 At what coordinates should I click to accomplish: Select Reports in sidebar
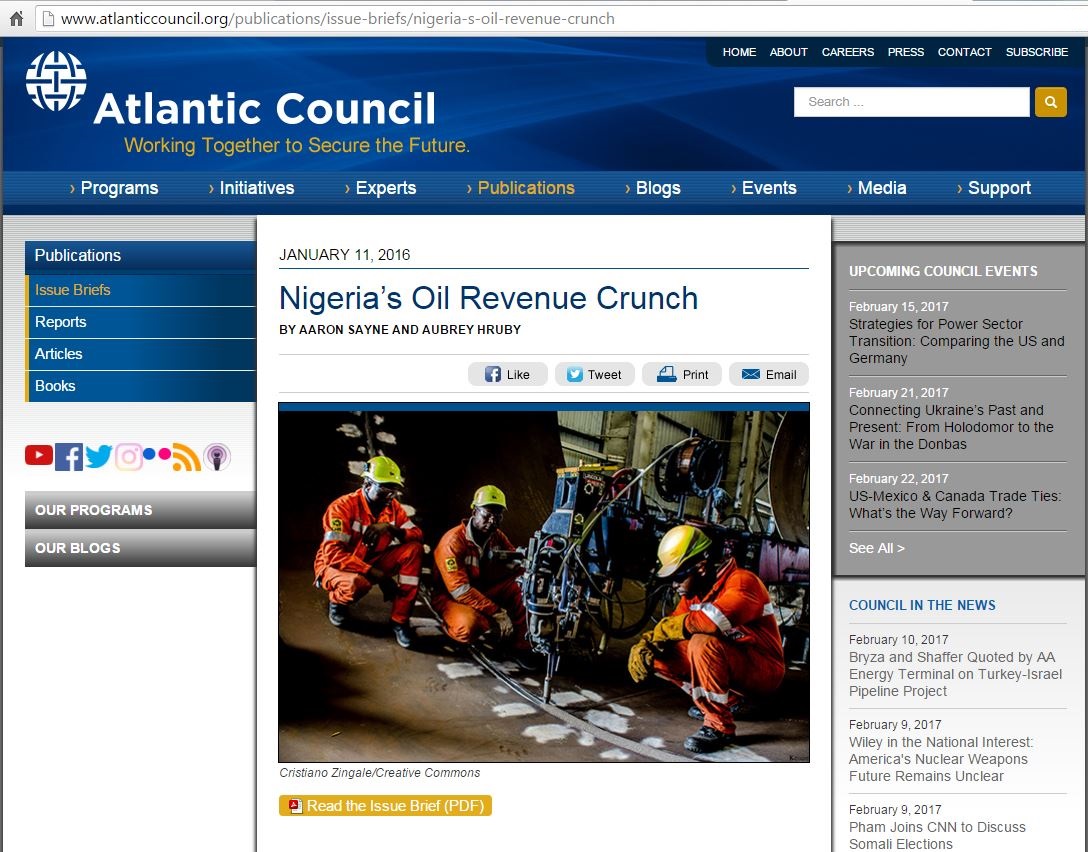tap(140, 322)
